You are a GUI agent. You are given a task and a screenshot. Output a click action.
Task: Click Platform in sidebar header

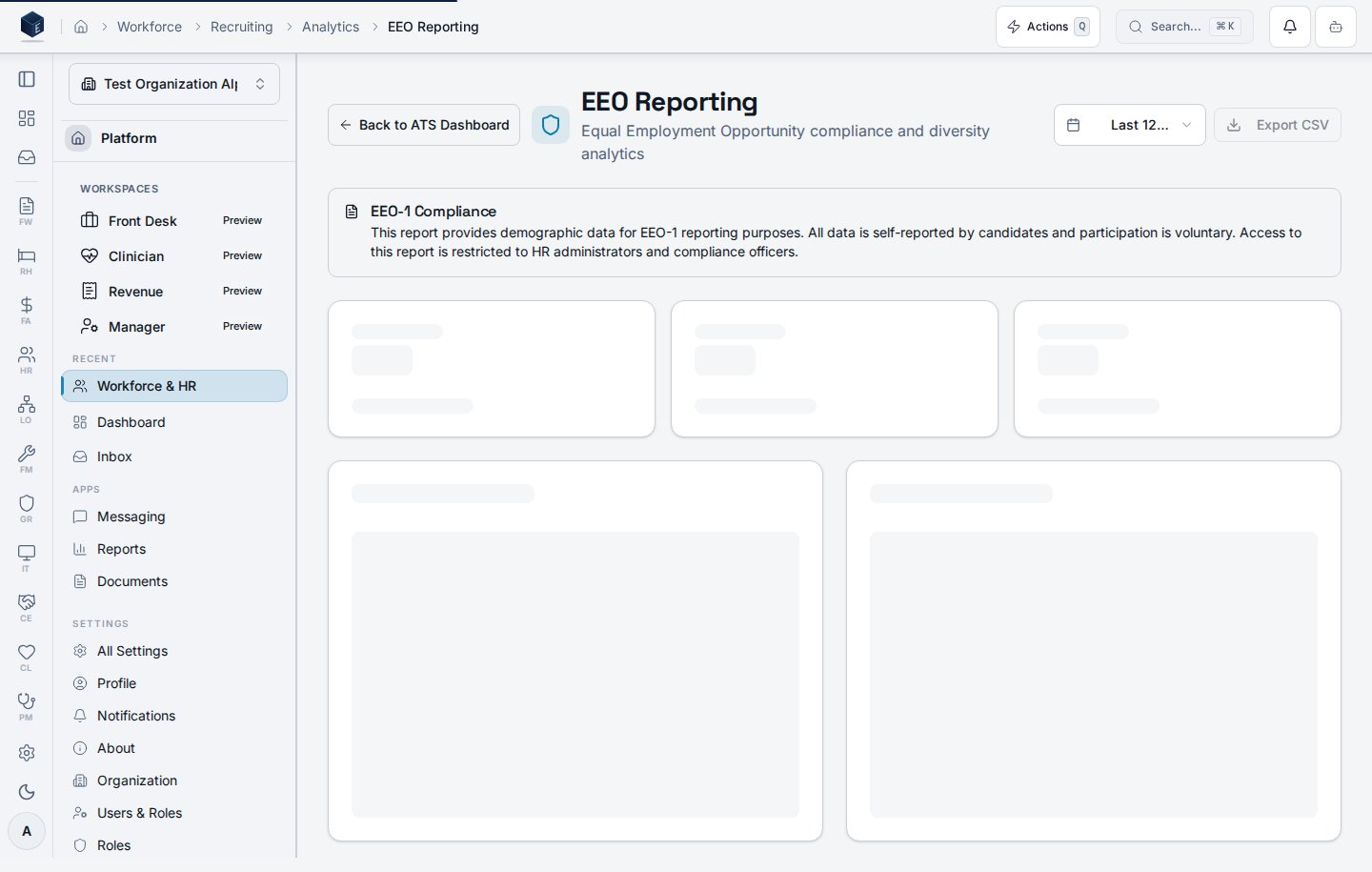pos(129,138)
